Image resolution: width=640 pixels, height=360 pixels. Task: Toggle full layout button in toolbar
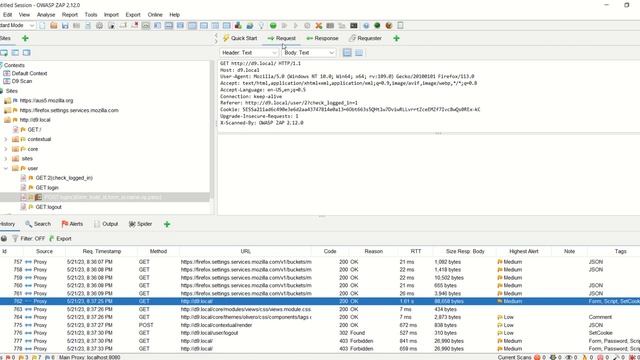[180, 25]
